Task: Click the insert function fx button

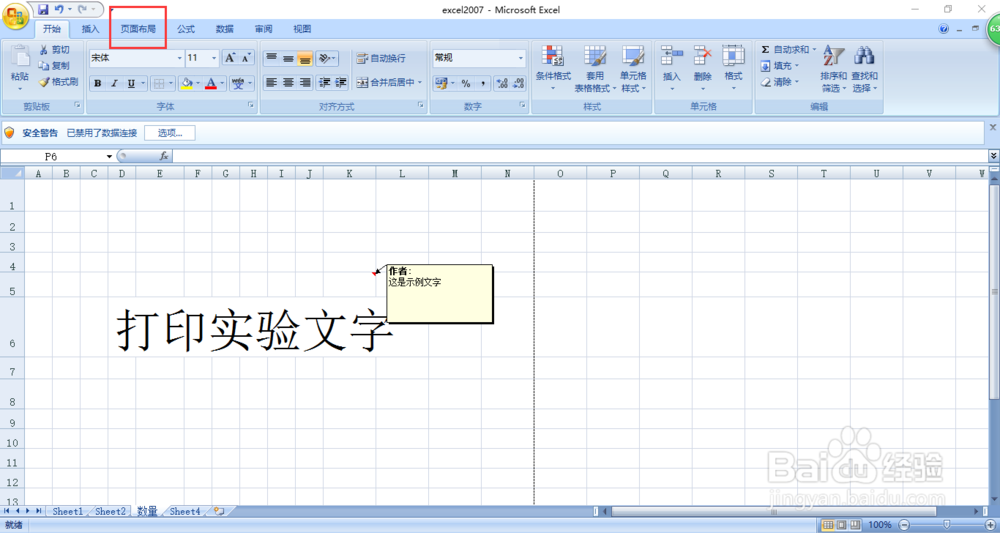Action: click(163, 156)
